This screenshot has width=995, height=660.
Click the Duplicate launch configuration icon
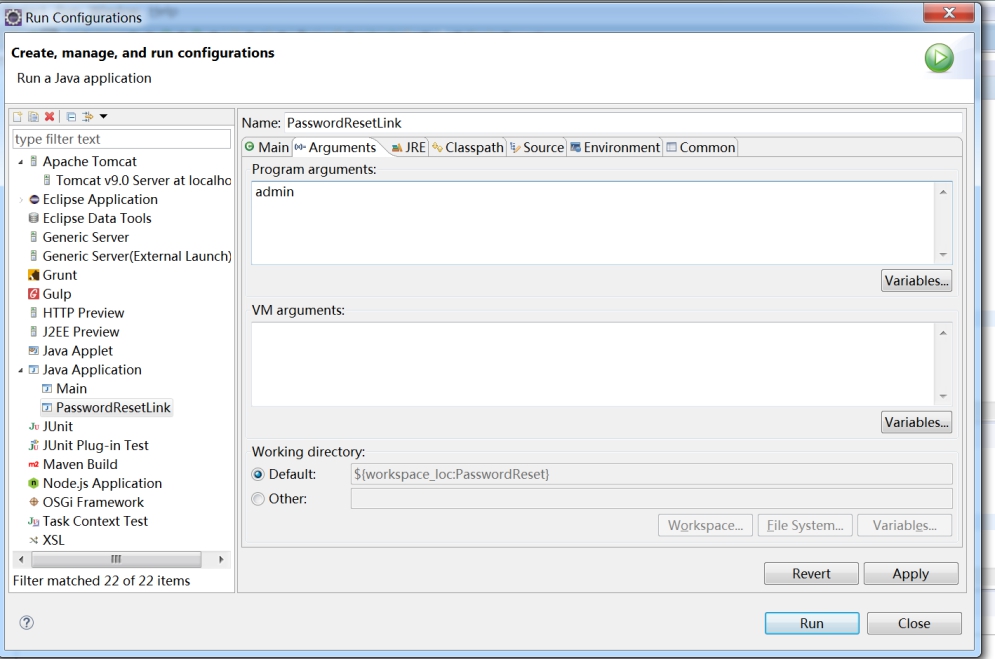[33, 117]
